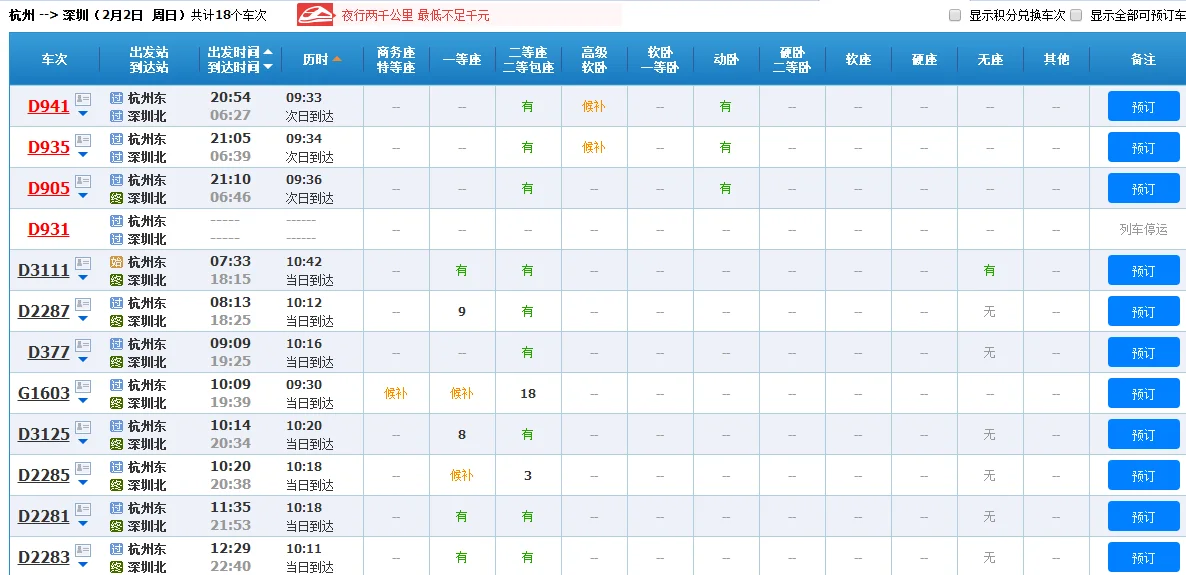The height and width of the screenshot is (575, 1186).
Task: Expand details arrow under D3111
Action: tap(82, 278)
